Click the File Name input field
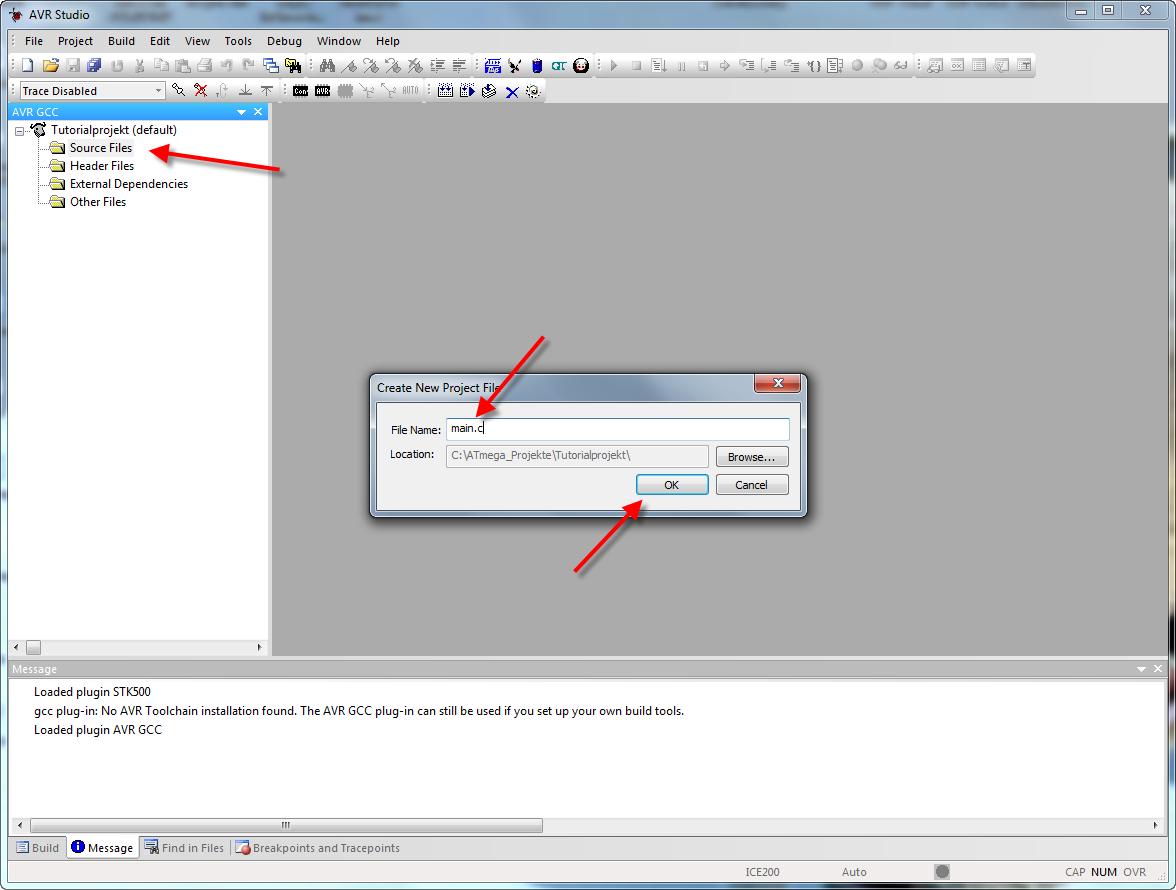1176x890 pixels. click(x=617, y=429)
